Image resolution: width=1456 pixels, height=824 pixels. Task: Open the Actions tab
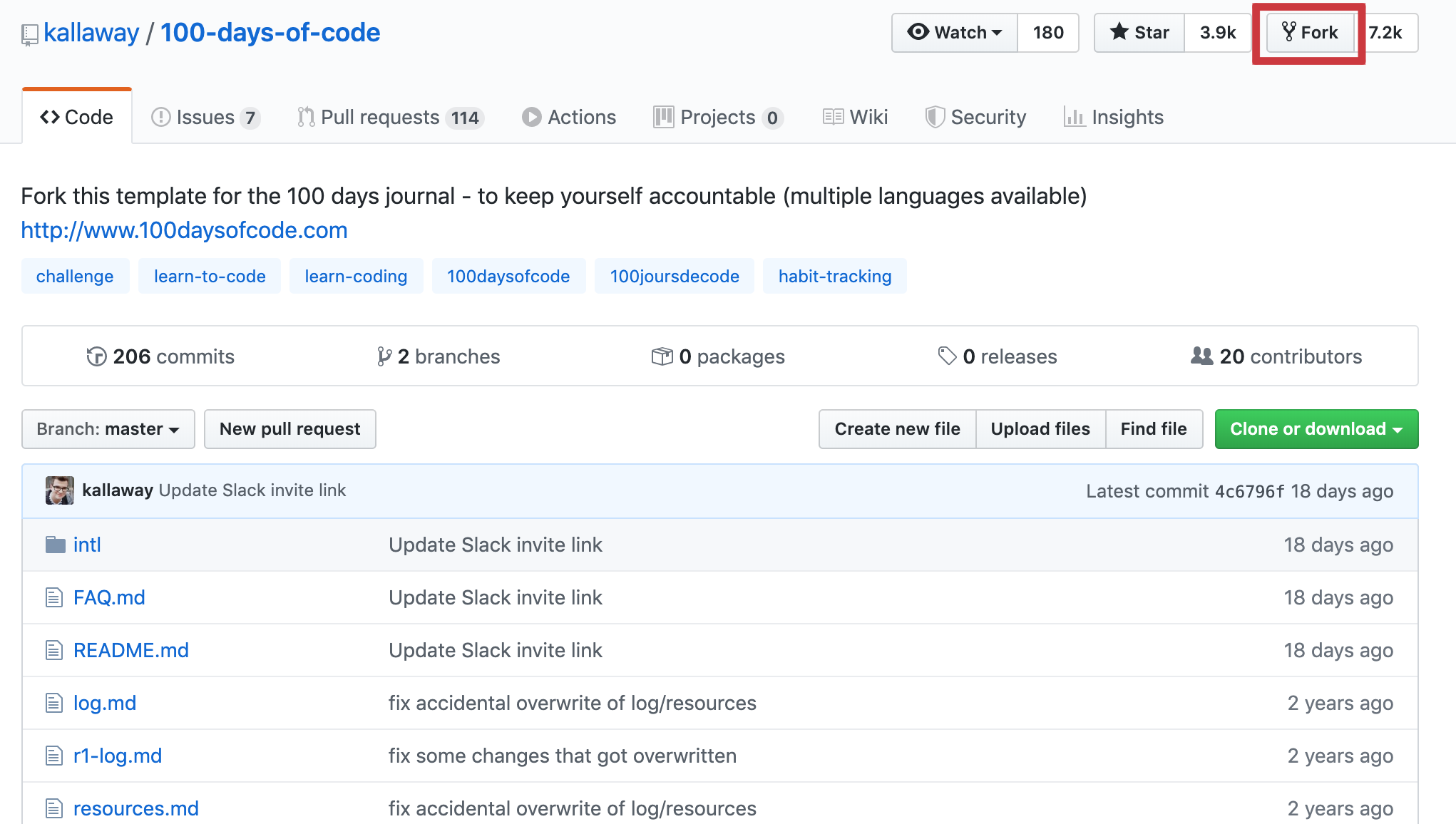click(x=568, y=117)
